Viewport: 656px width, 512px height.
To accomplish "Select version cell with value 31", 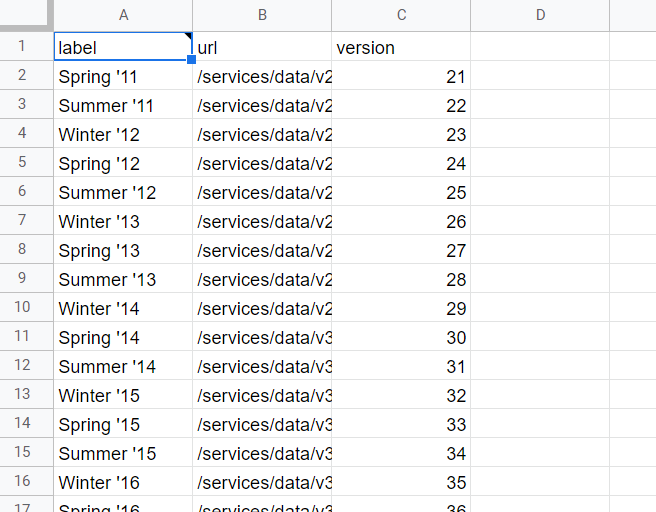I will [401, 365].
